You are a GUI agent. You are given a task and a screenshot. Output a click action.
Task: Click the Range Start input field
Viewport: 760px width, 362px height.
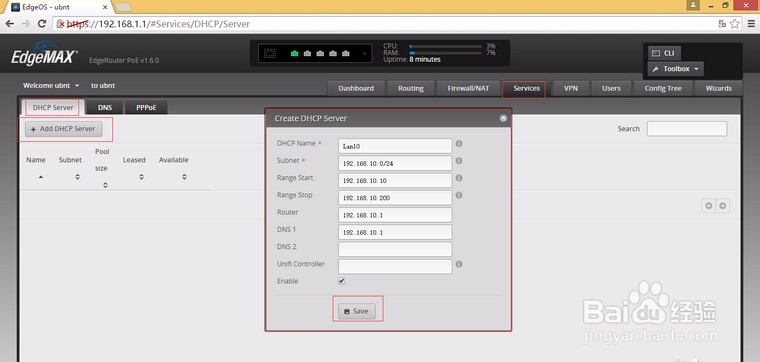(x=395, y=181)
